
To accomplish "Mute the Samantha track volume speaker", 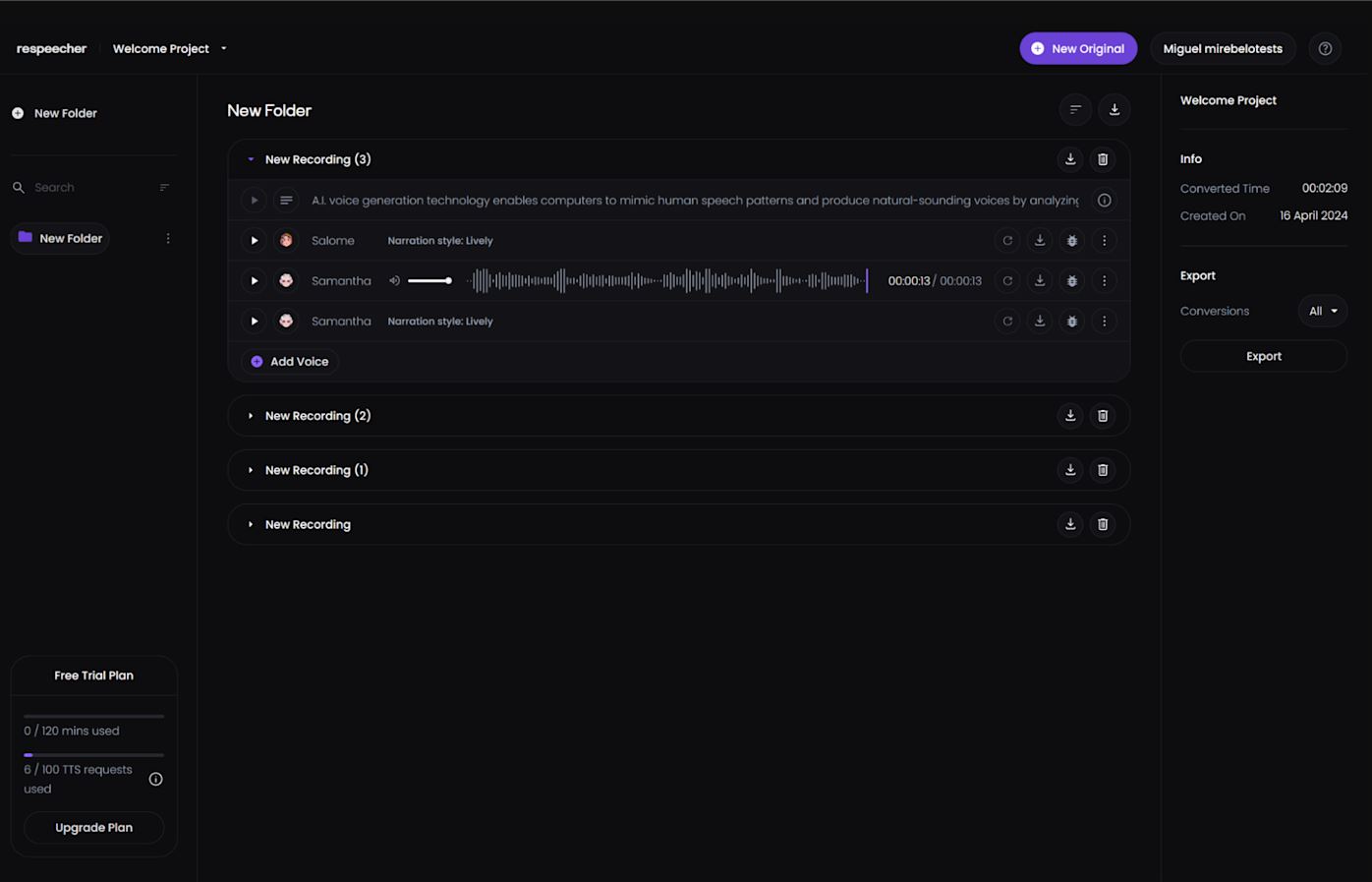I will coord(394,281).
